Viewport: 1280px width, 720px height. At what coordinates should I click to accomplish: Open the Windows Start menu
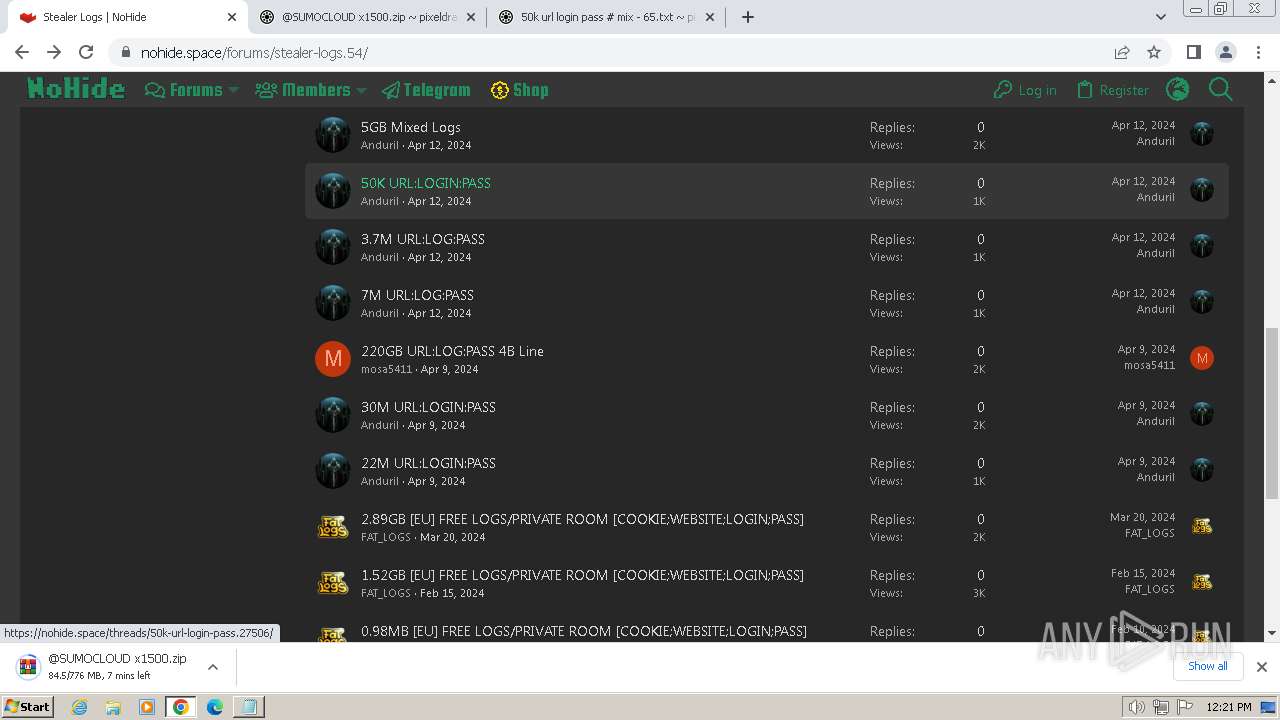click(28, 706)
